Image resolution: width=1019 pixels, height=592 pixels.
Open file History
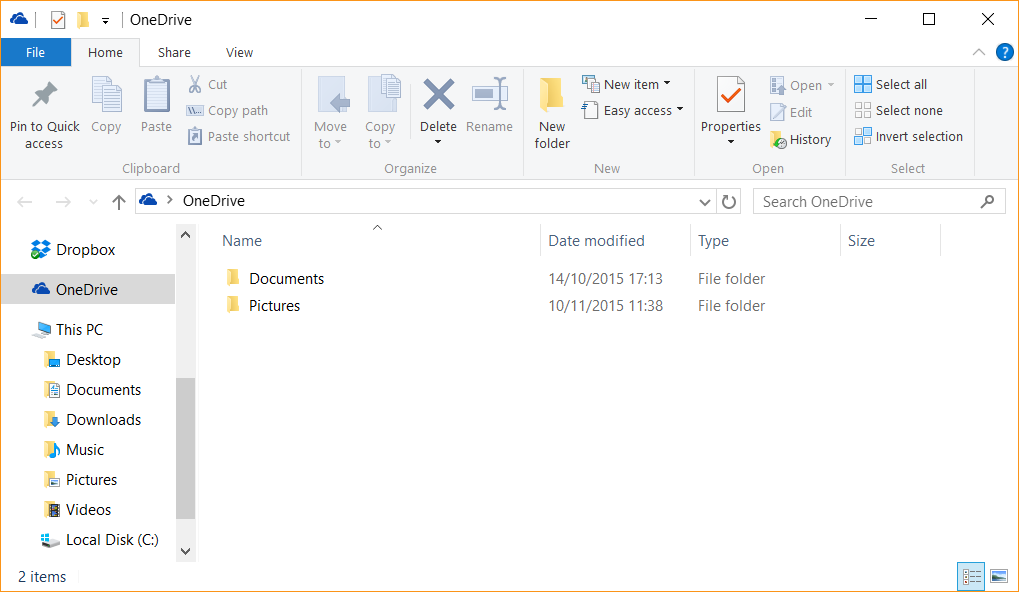click(x=800, y=139)
